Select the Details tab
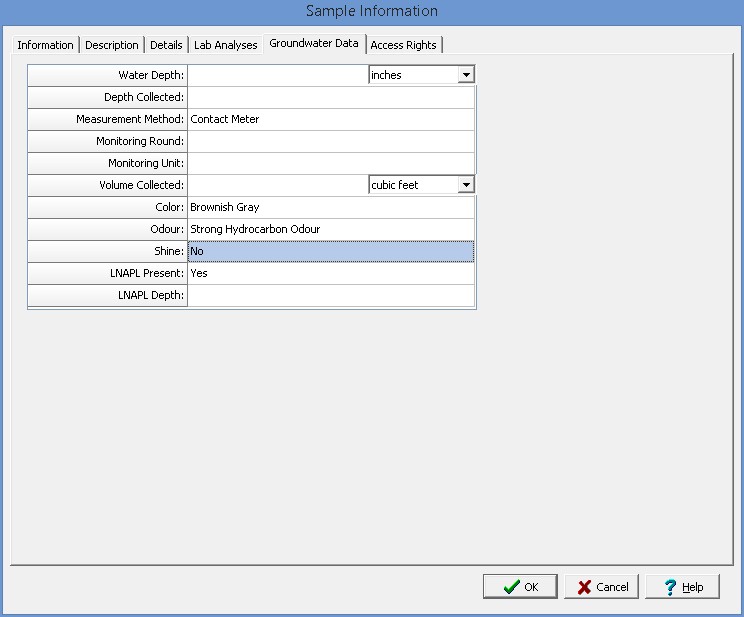Viewport: 744px width, 617px height. point(166,45)
